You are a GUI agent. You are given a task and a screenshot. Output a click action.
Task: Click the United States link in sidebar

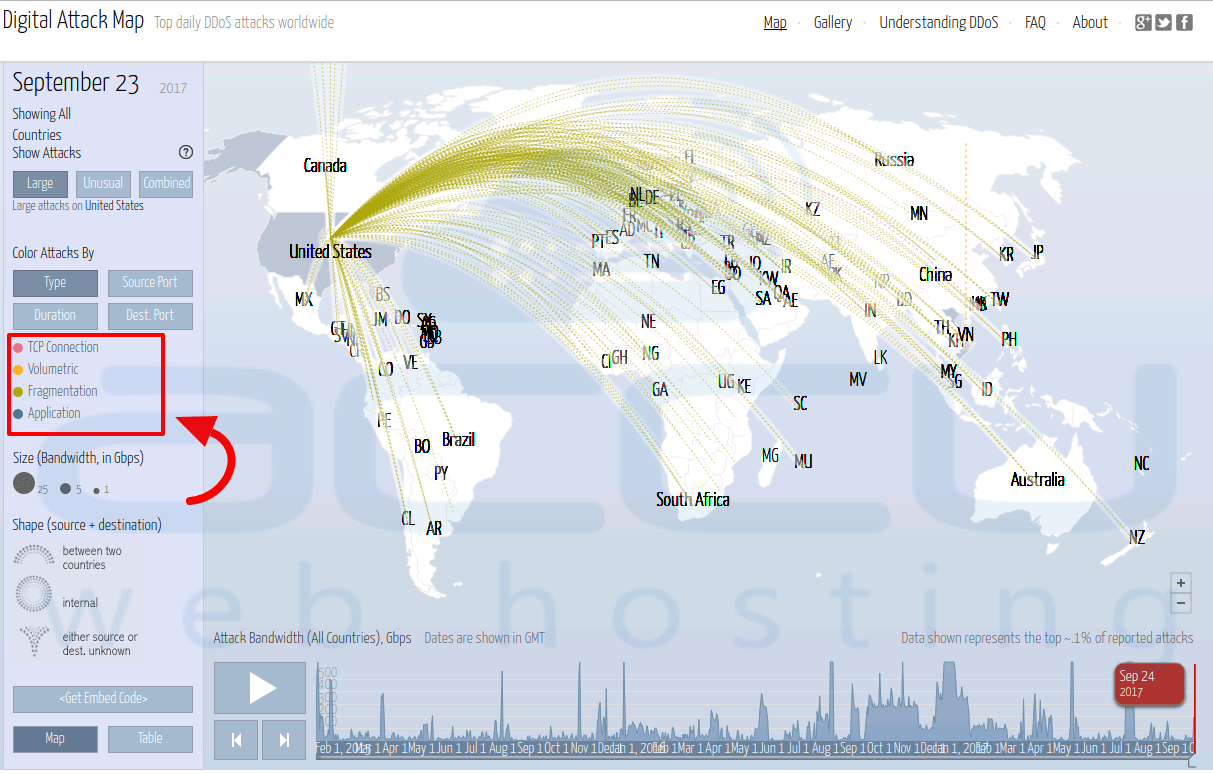pos(114,206)
